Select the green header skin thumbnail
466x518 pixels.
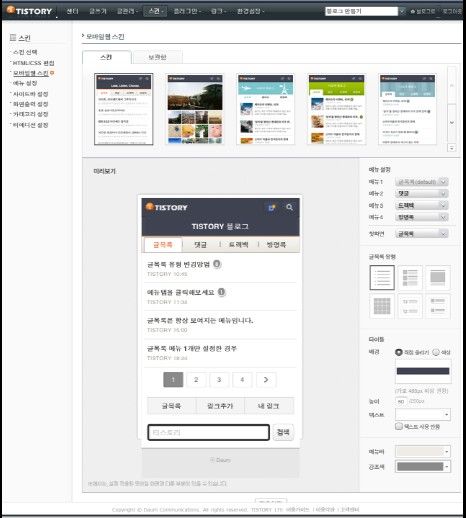coord(337,109)
